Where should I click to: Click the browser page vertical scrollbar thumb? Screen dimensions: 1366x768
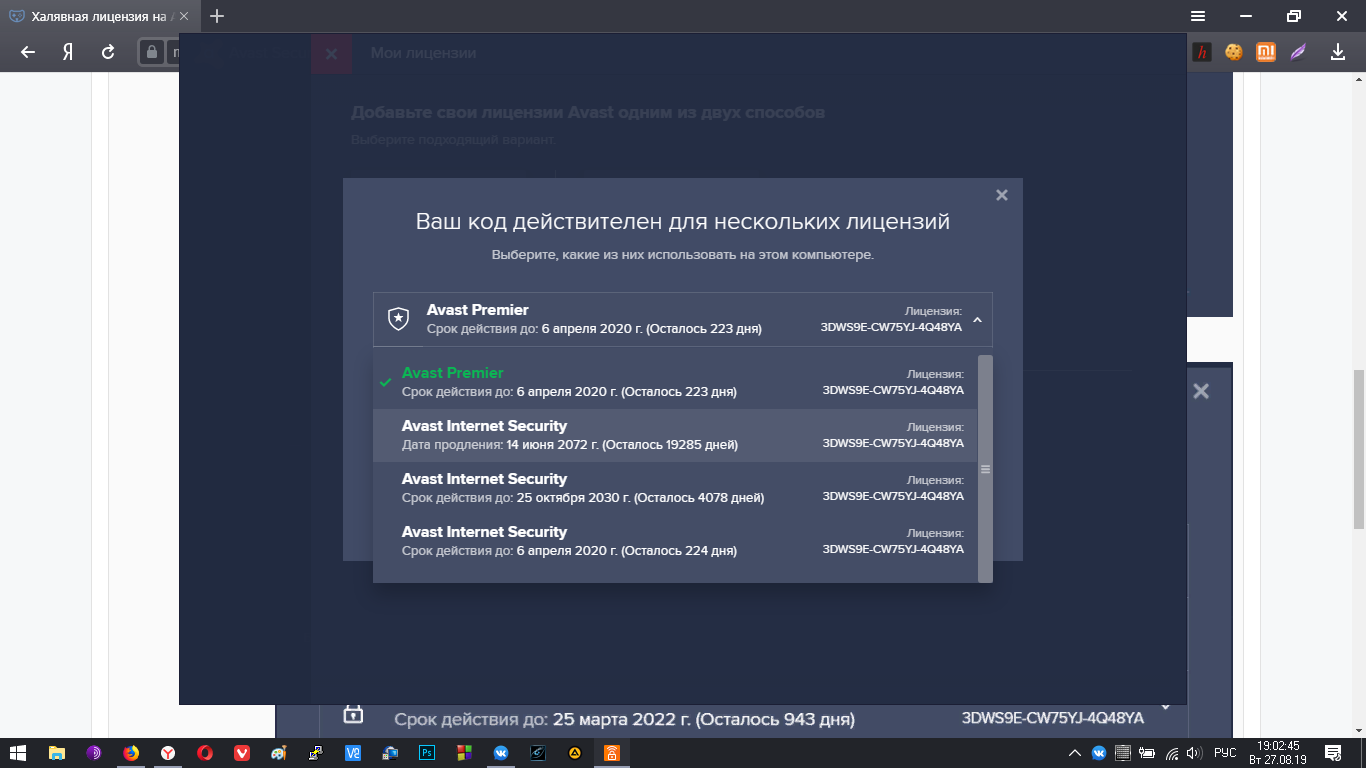pos(1358,449)
